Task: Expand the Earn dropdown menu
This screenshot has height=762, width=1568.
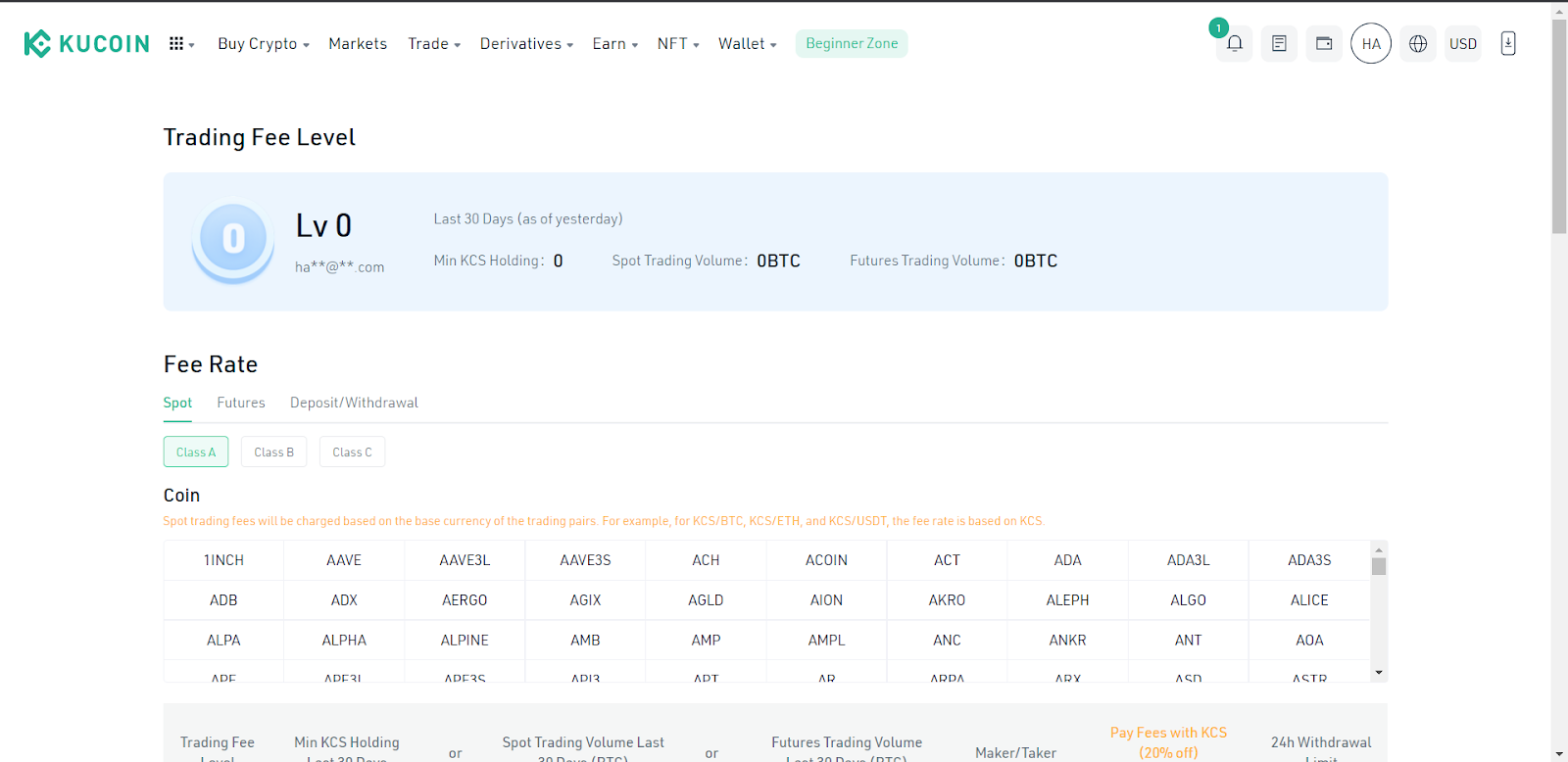Action: click(x=615, y=44)
